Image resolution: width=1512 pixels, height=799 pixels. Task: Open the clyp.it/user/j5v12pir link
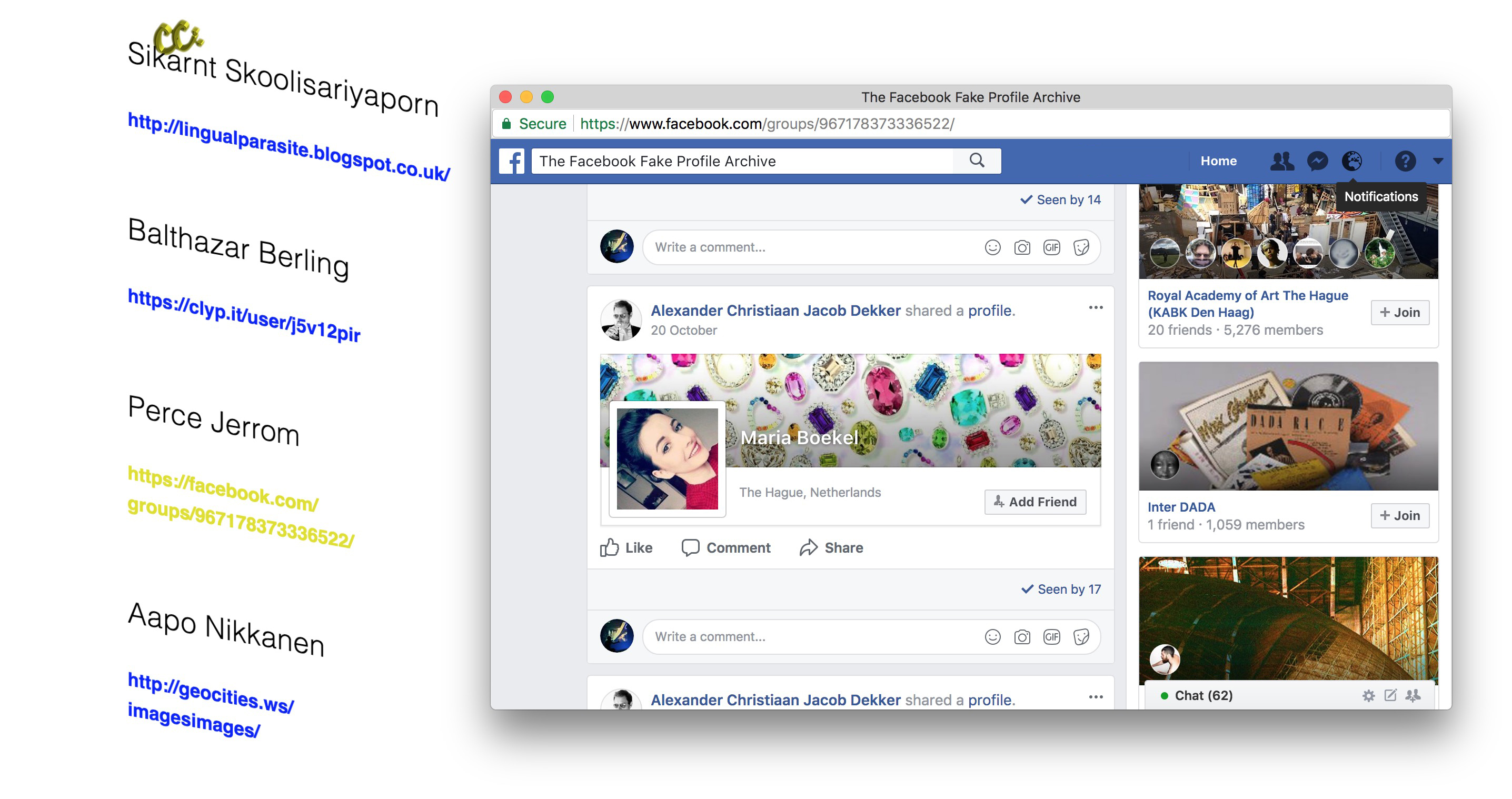tap(244, 315)
